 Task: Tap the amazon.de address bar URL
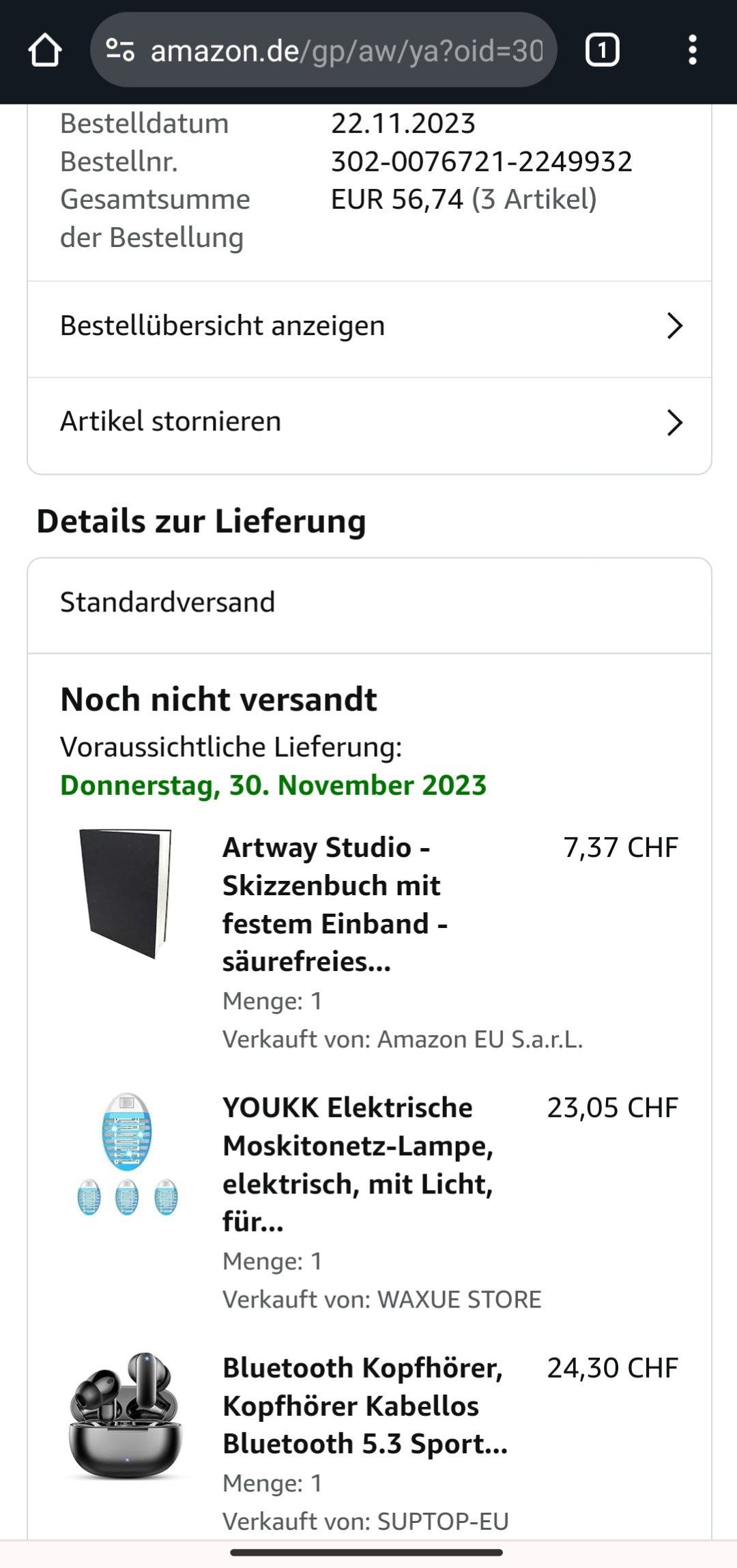347,50
